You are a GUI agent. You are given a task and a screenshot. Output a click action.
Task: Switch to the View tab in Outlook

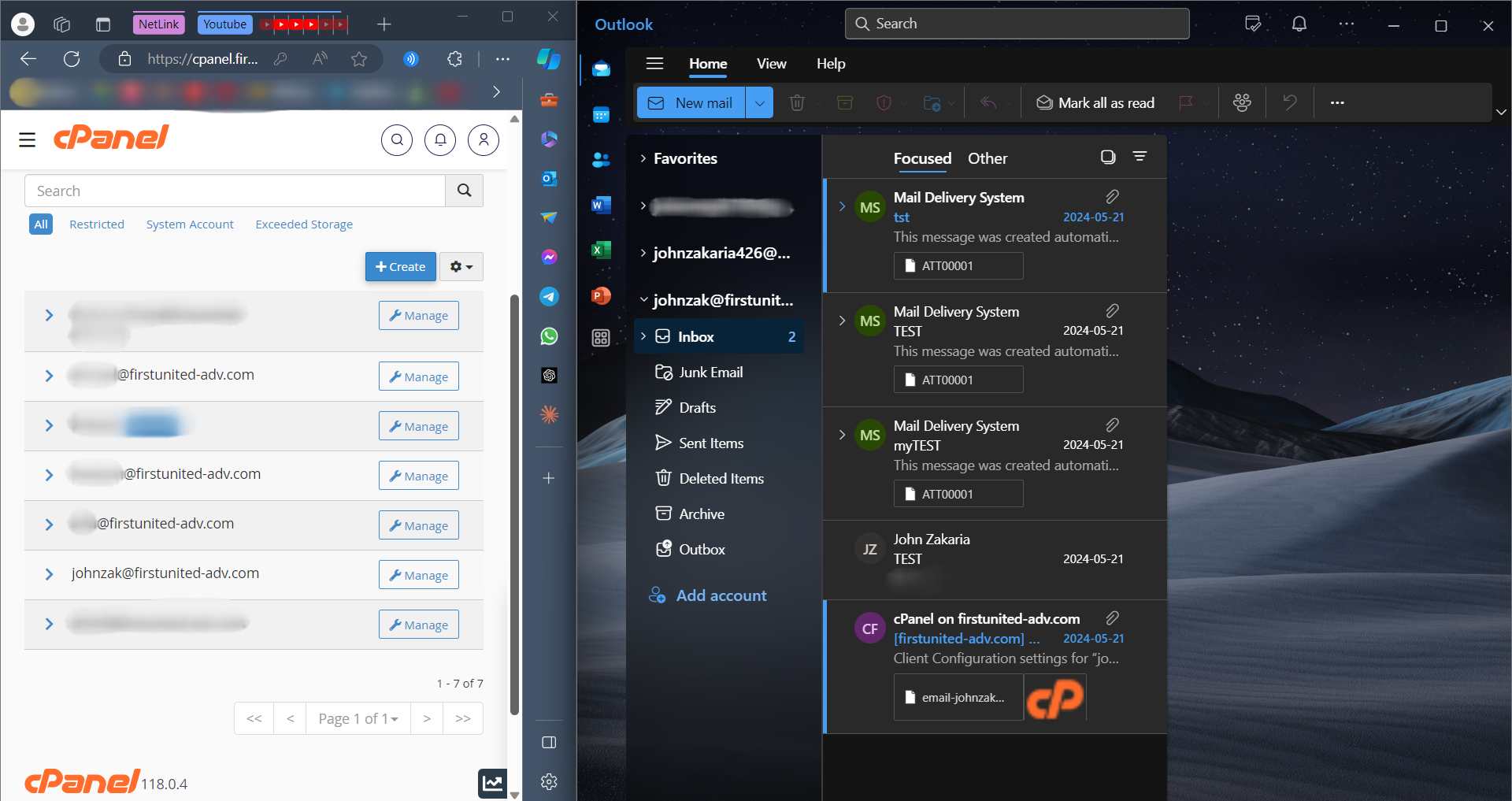click(x=771, y=64)
